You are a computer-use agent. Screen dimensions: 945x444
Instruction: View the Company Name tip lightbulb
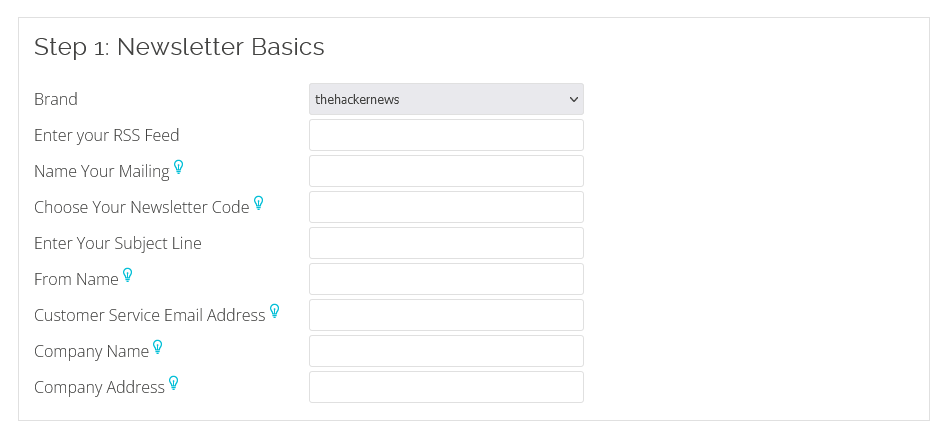(158, 348)
